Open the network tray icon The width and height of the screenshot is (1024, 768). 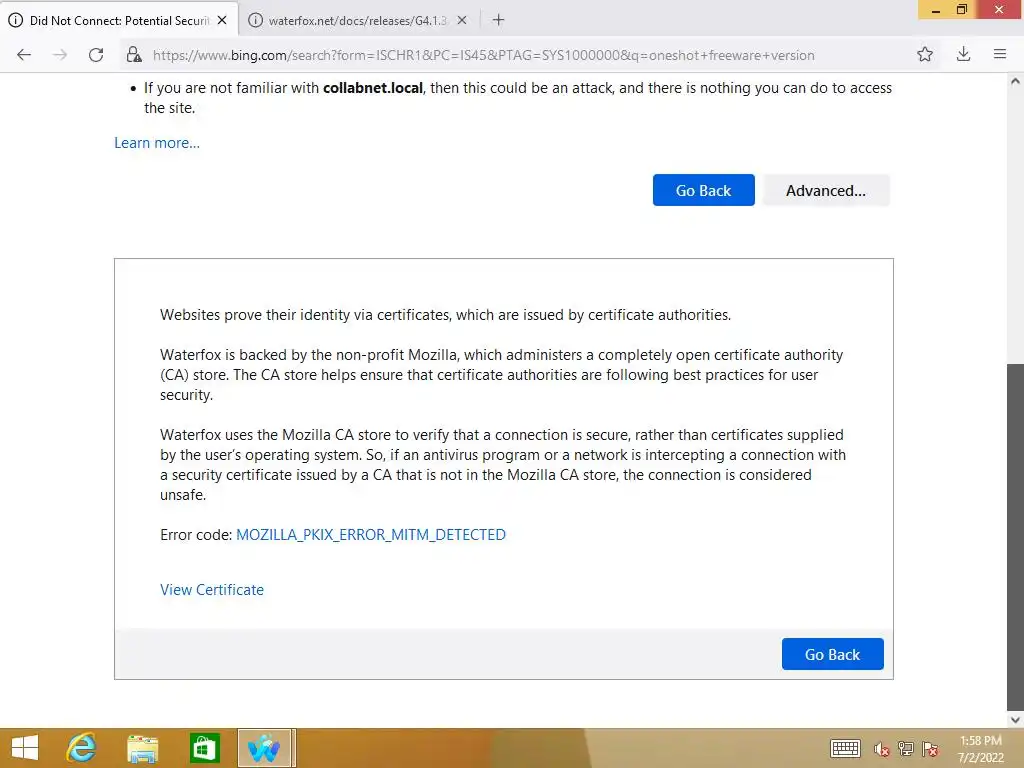(906, 749)
